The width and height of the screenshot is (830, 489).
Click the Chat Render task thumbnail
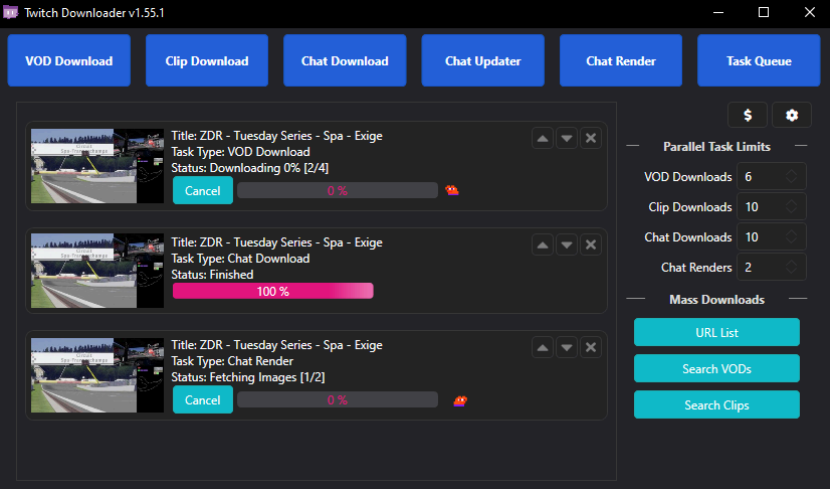click(97, 375)
